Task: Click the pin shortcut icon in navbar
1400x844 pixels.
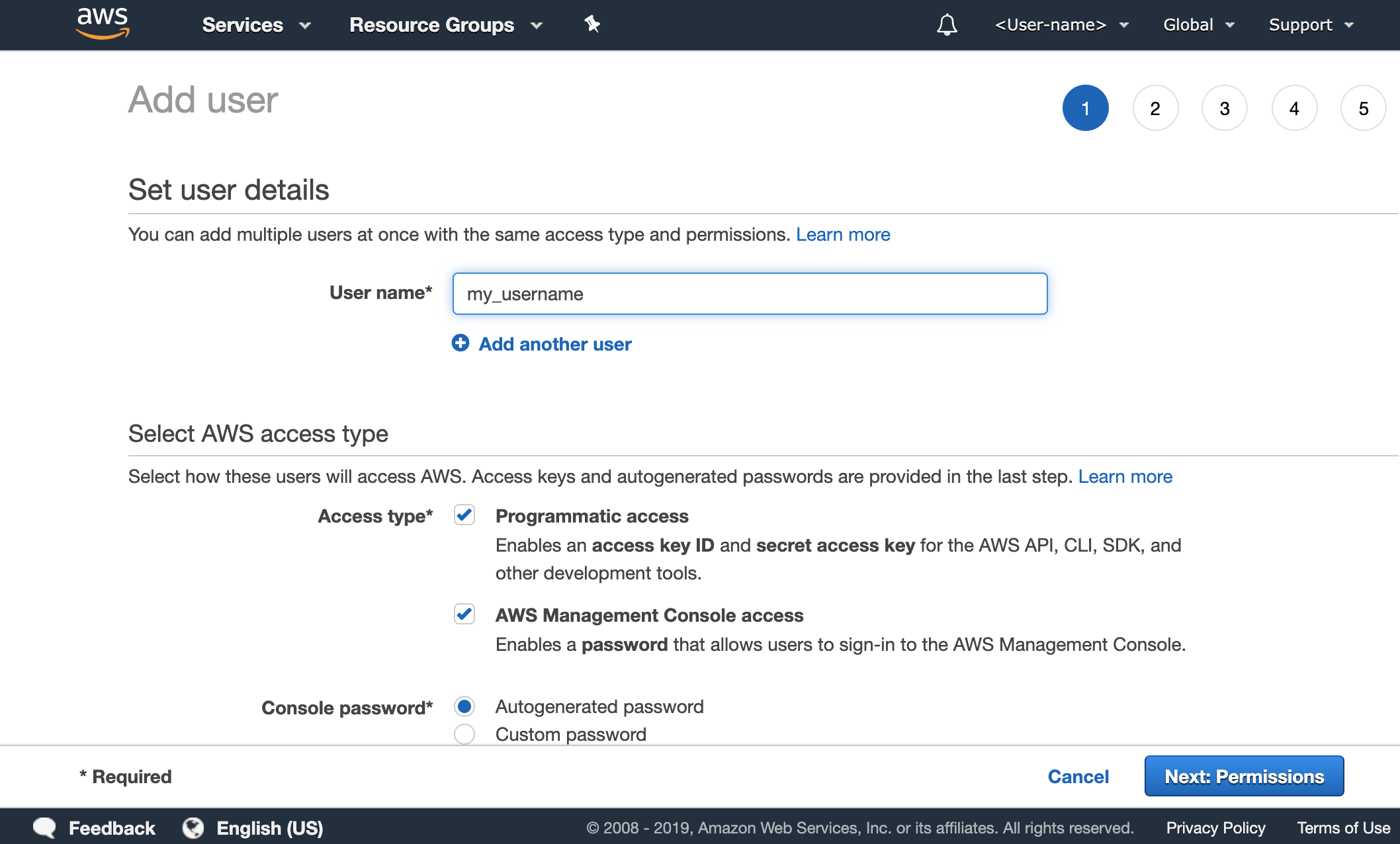Action: (x=592, y=24)
